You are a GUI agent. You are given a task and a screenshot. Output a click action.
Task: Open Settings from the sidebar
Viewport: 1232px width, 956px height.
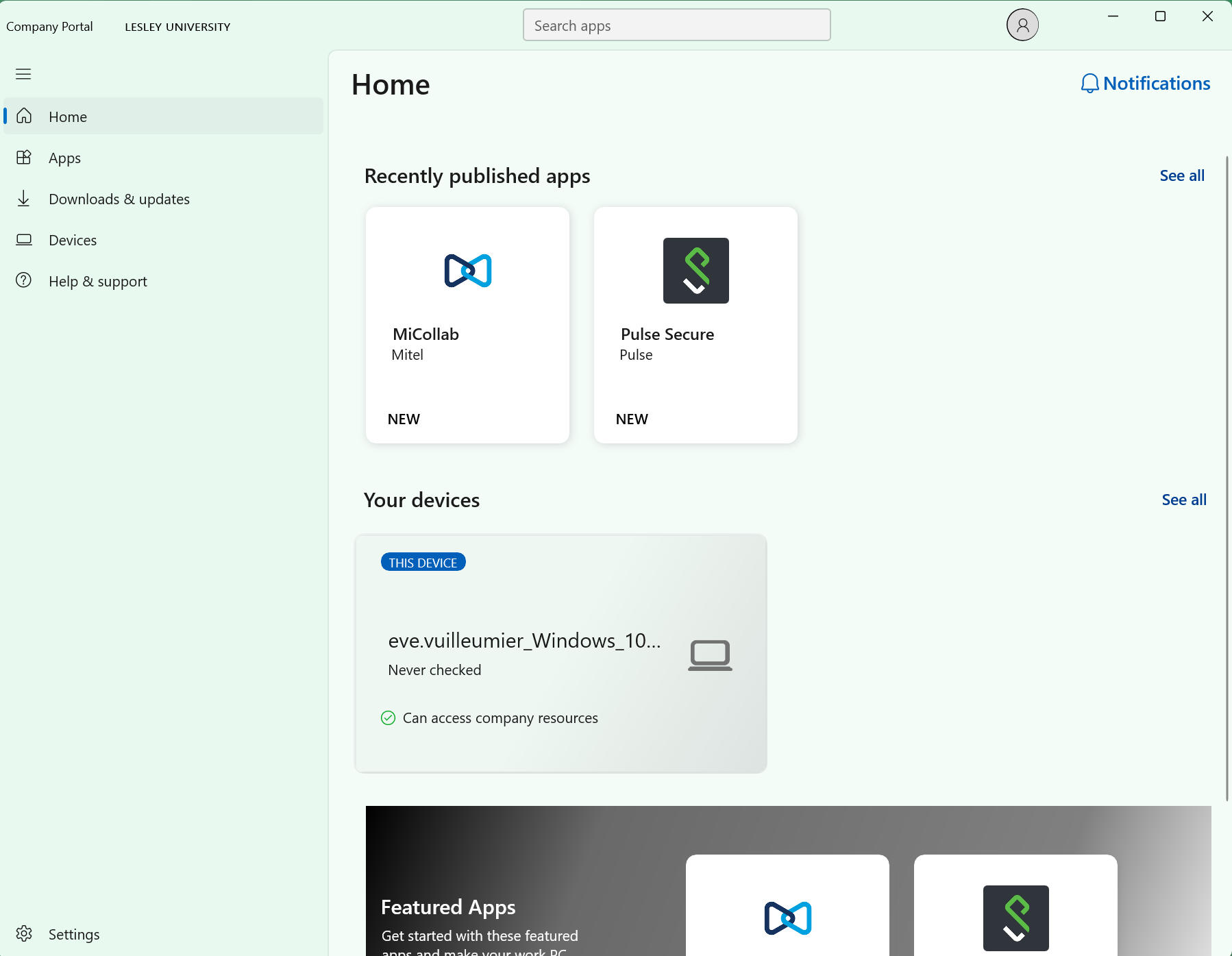click(163, 934)
